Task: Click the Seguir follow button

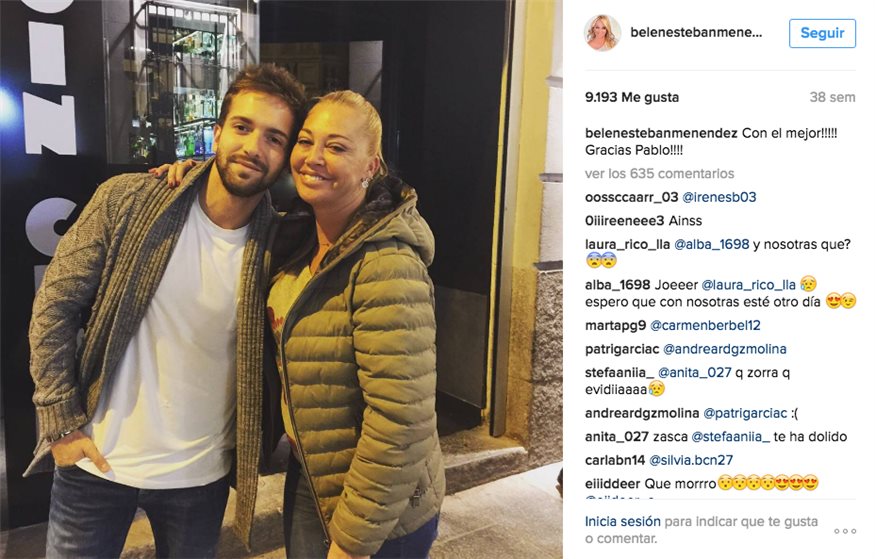Action: pyautogui.click(x=822, y=33)
